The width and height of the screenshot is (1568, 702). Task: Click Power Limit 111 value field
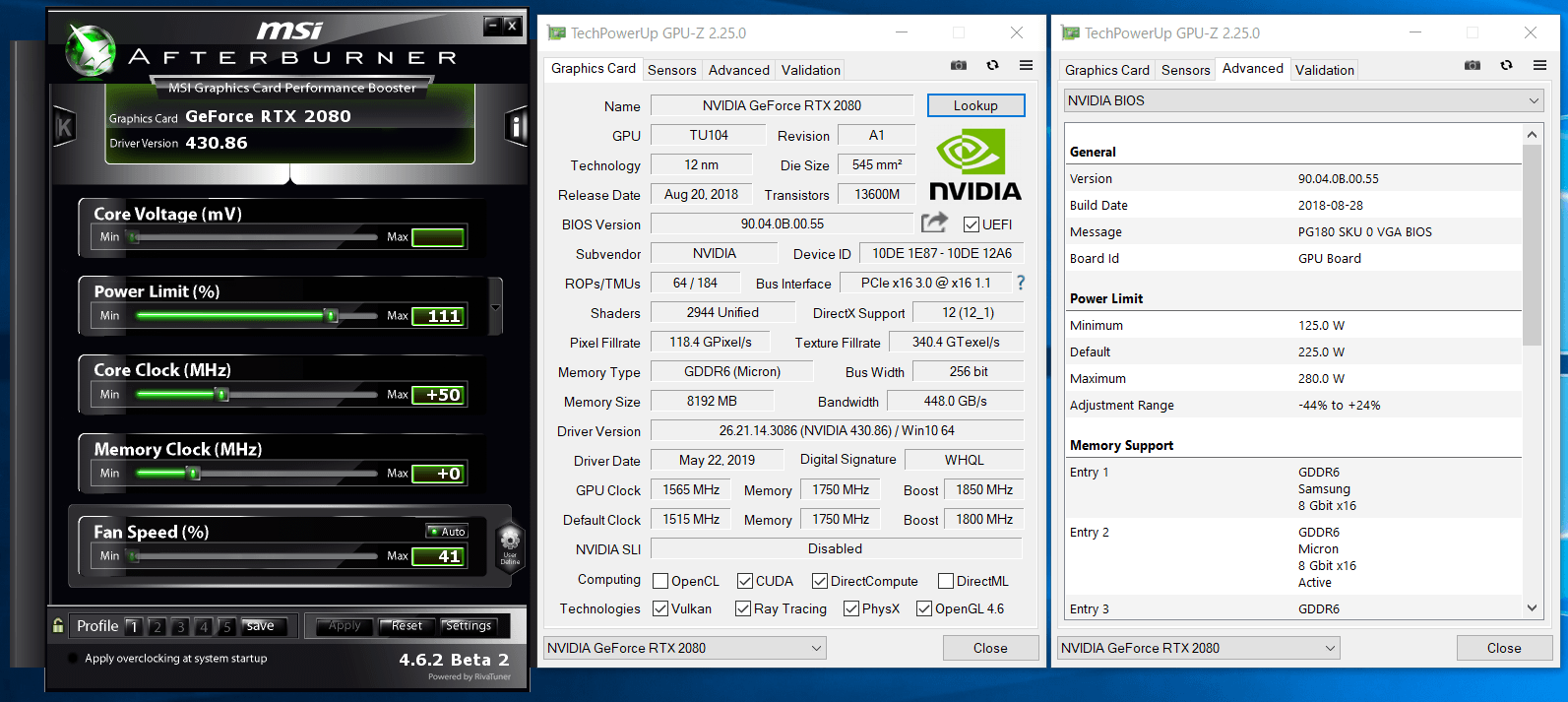[x=438, y=316]
